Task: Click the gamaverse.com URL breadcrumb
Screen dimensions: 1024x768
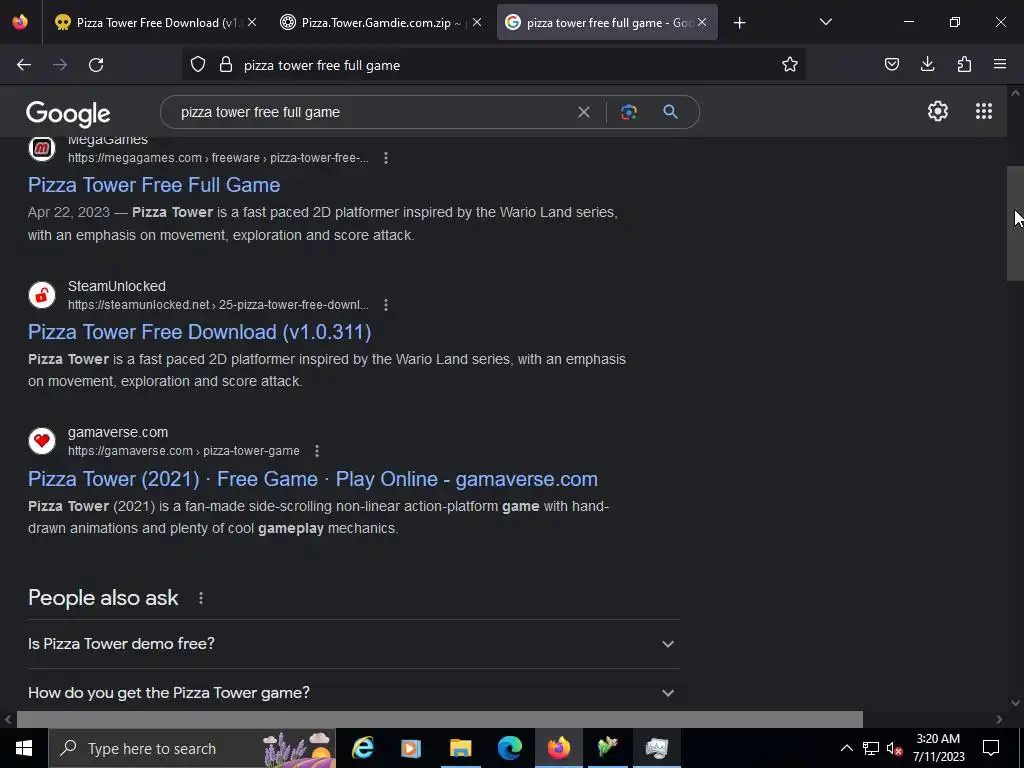Action: (x=184, y=451)
